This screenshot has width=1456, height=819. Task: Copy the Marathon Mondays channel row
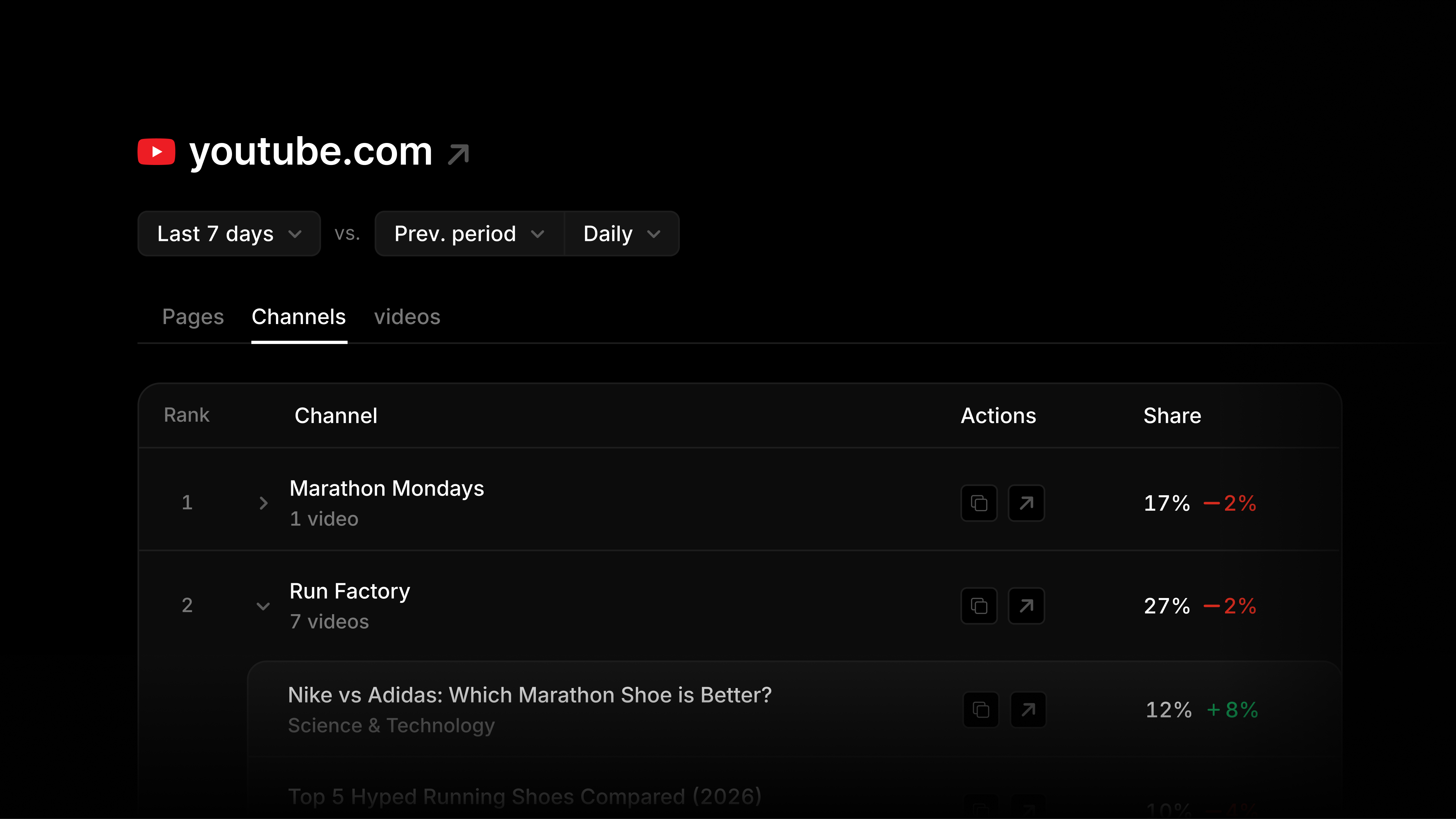979,503
